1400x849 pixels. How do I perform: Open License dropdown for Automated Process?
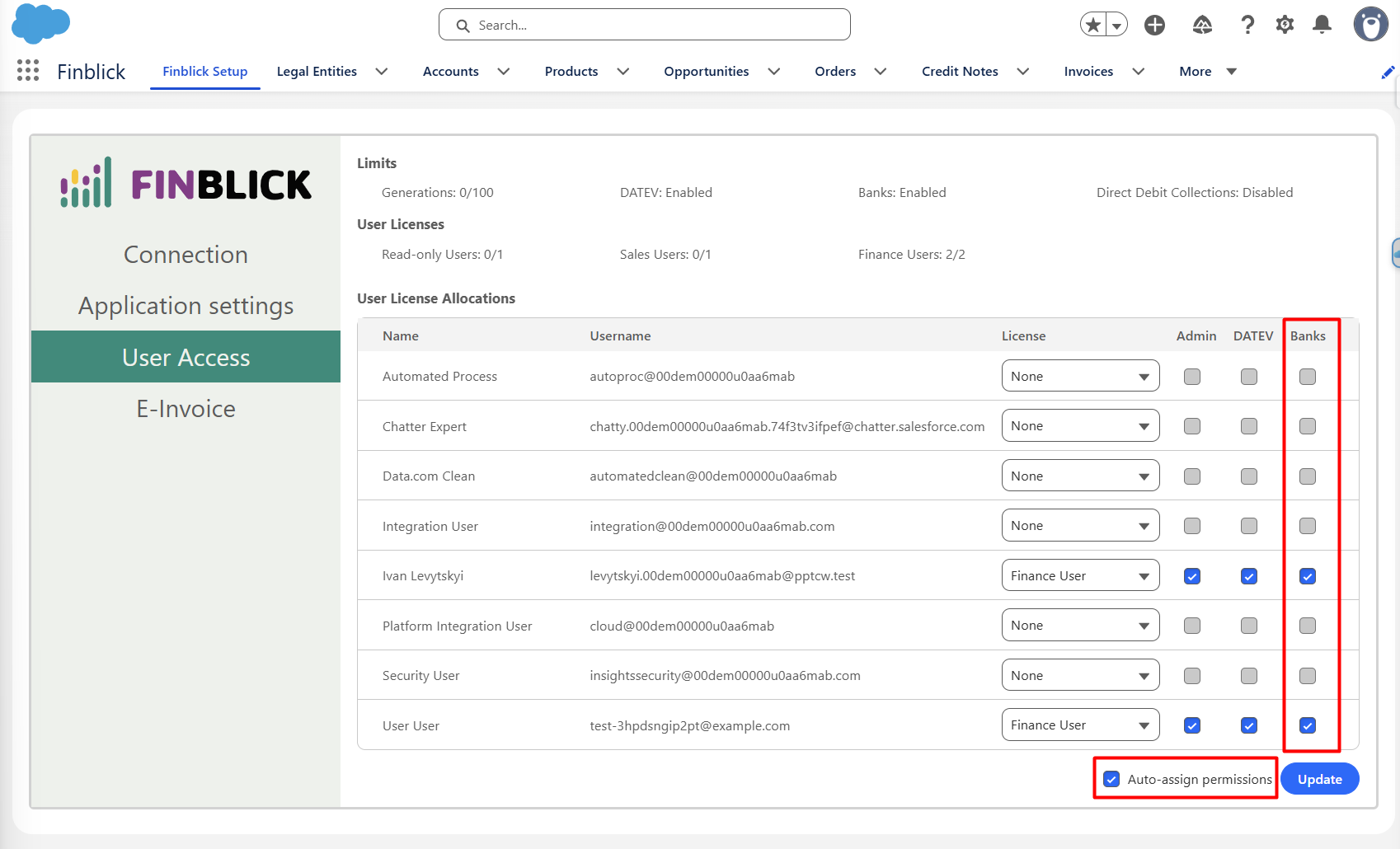point(1080,376)
